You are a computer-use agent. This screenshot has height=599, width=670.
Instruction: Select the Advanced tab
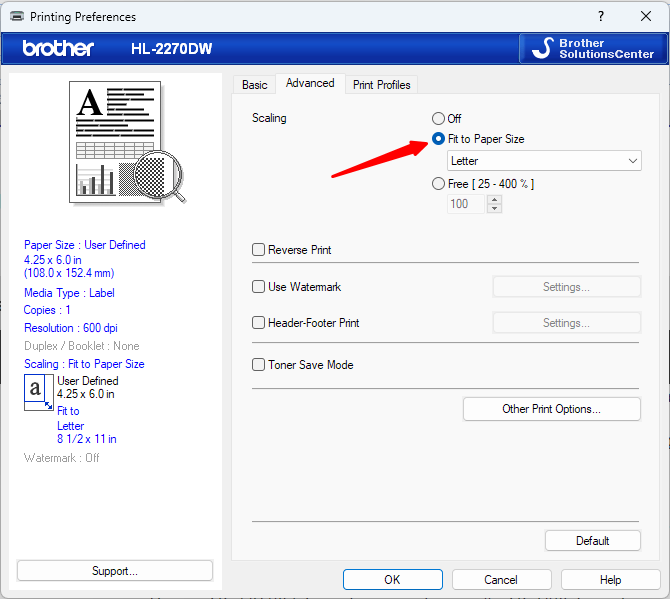pyautogui.click(x=310, y=83)
